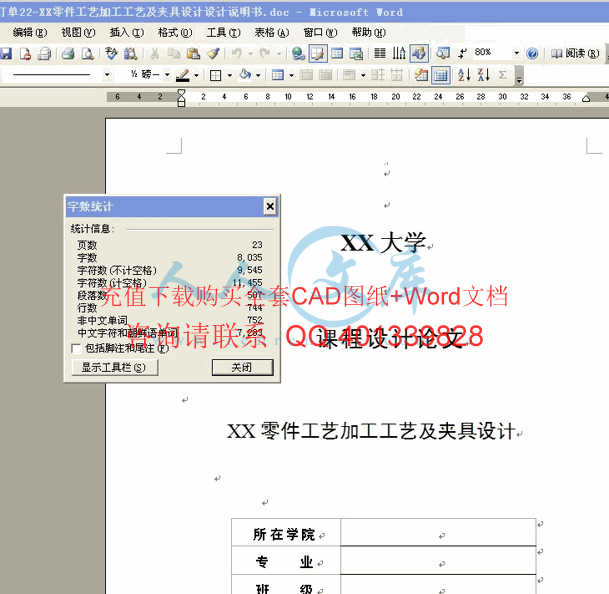The width and height of the screenshot is (609, 594).
Task: Open the 格式(O) menu
Action: tap(175, 33)
